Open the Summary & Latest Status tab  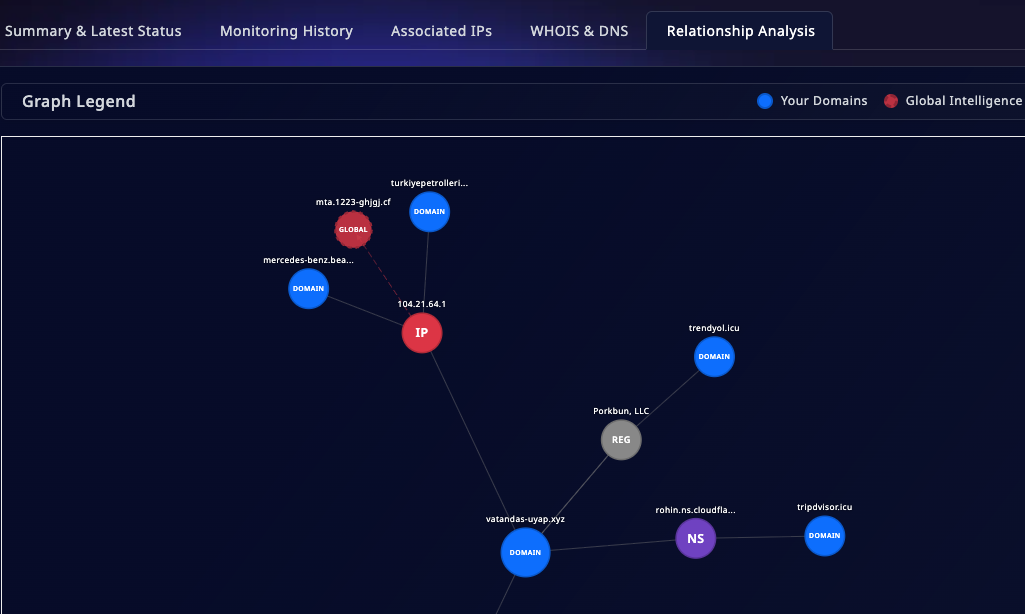point(93,31)
